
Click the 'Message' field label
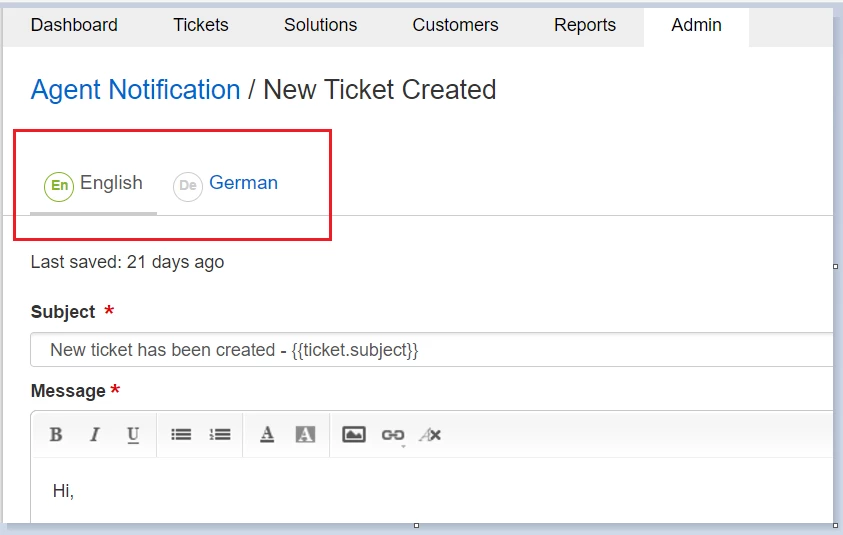coord(68,391)
